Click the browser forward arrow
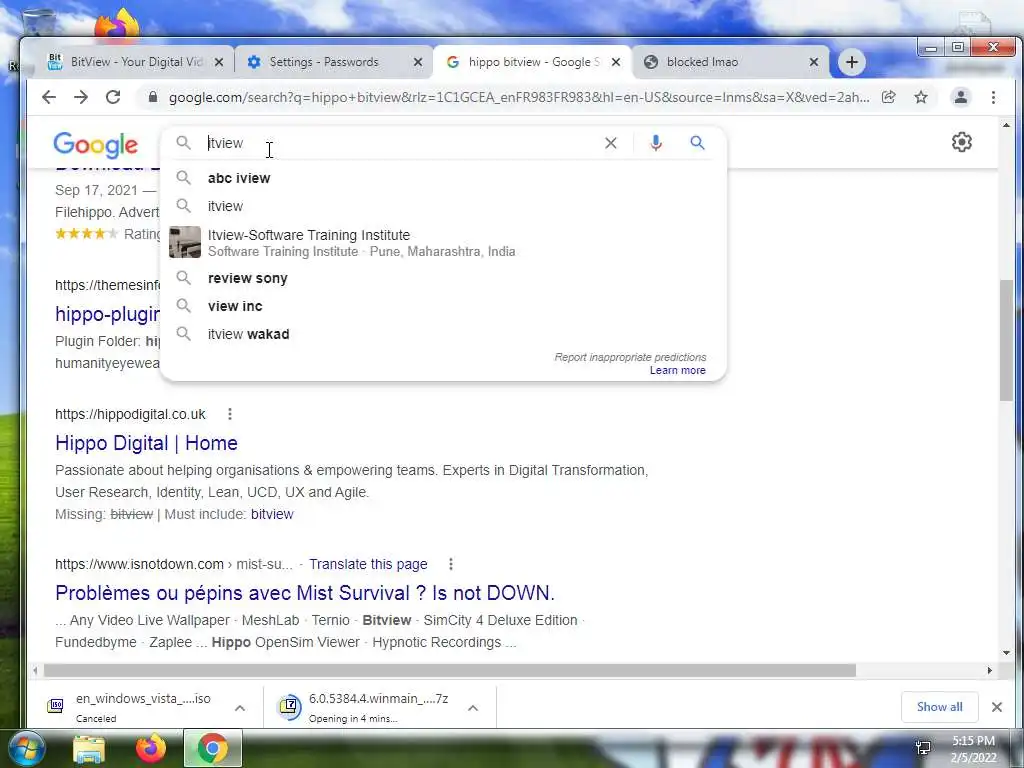Viewport: 1024px width, 768px height. [81, 97]
